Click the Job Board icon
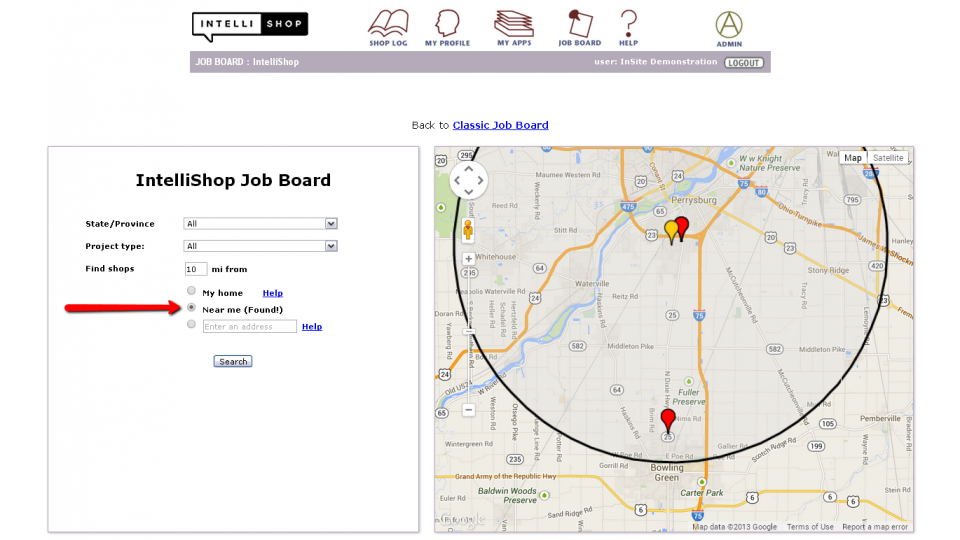Screen dimensions: 960x540 click(x=579, y=25)
